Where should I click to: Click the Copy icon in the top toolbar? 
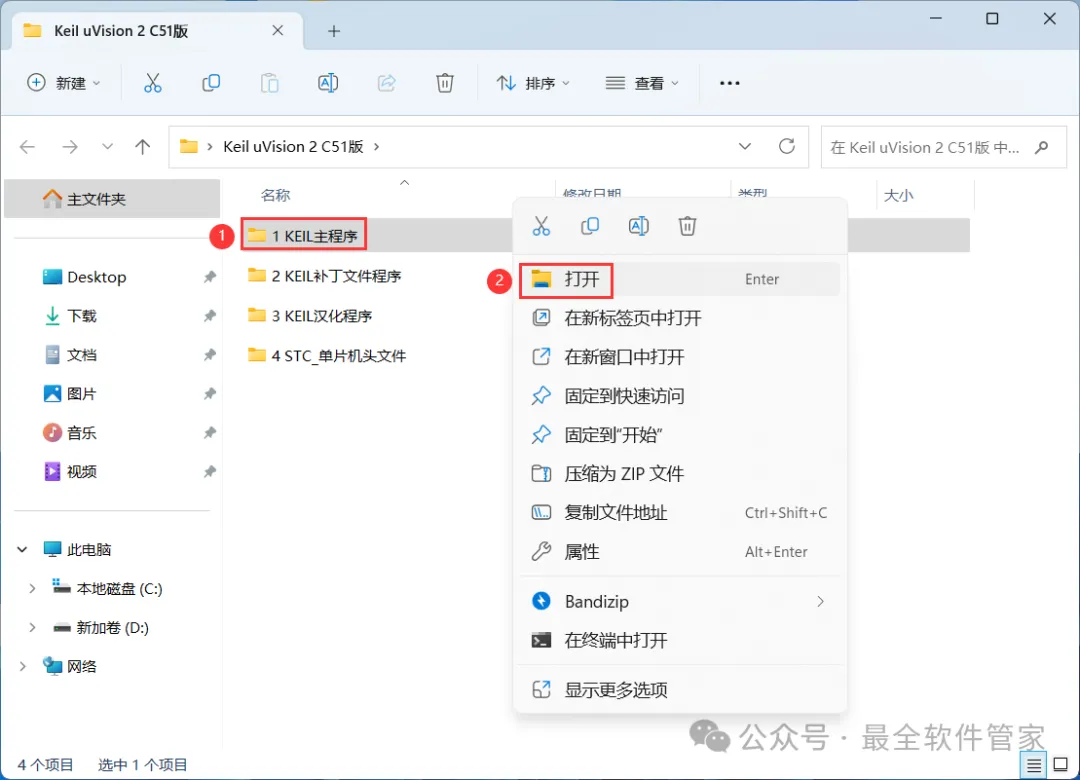211,83
